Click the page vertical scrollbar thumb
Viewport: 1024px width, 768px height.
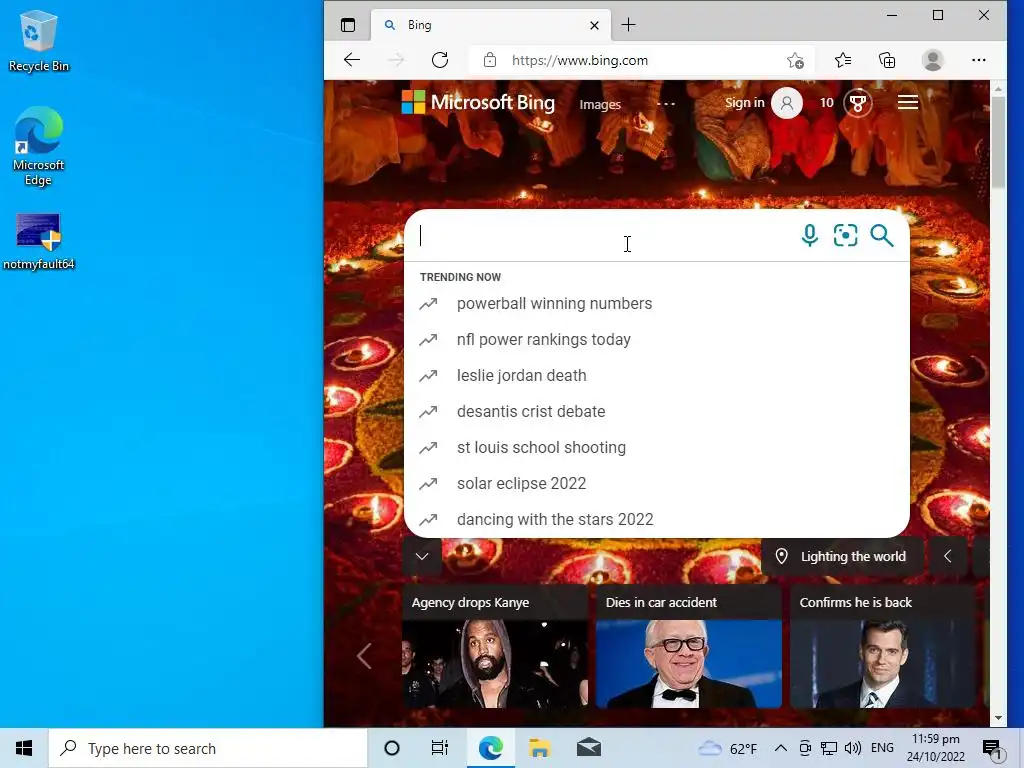tap(998, 142)
